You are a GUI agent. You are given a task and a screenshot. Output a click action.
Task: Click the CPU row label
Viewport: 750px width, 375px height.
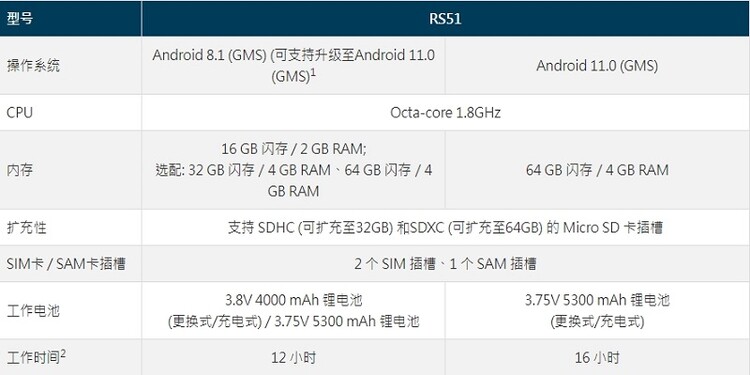[x=20, y=112]
